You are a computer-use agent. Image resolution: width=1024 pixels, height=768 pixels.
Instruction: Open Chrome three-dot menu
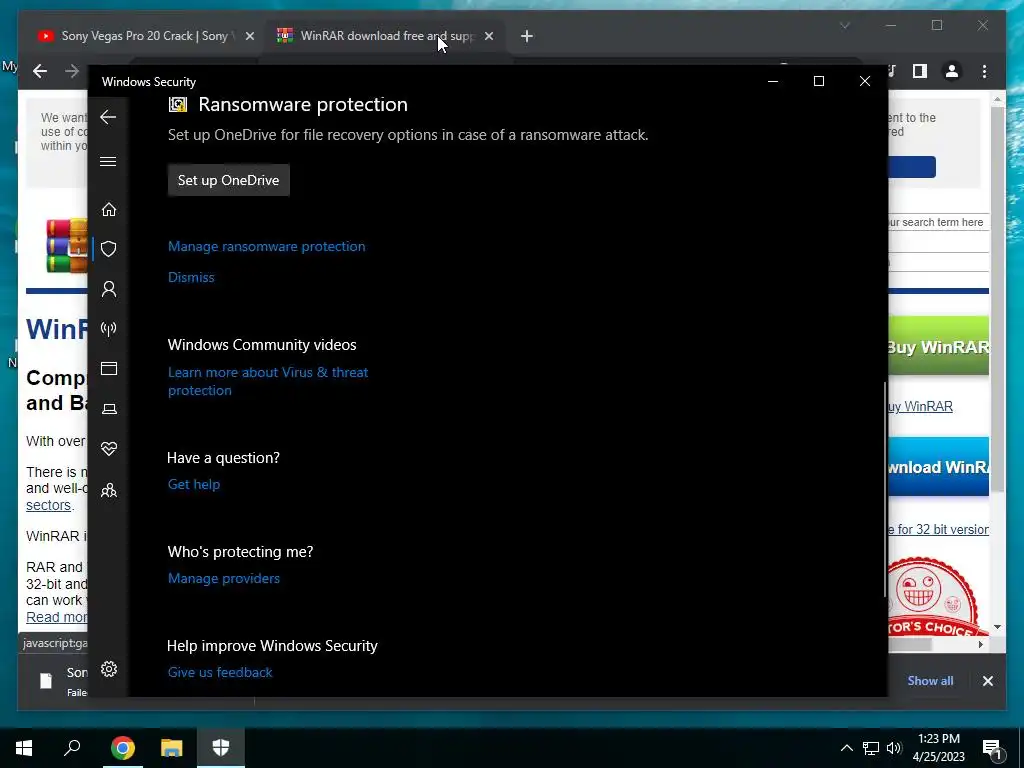tap(984, 71)
